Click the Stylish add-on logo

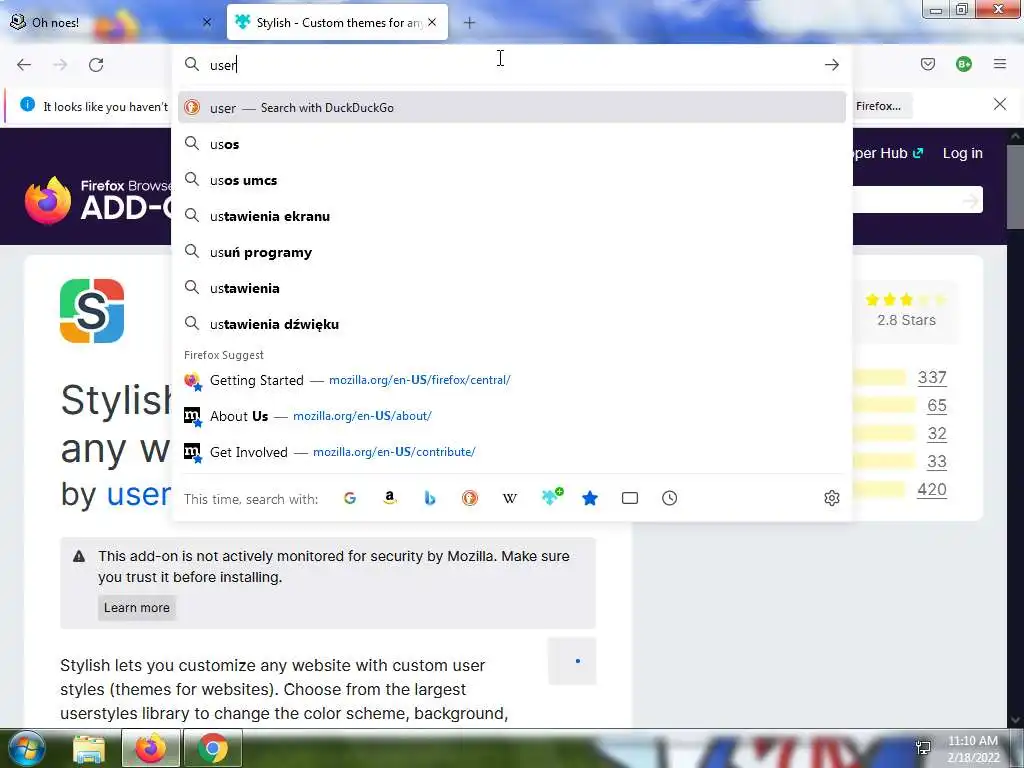[92, 311]
